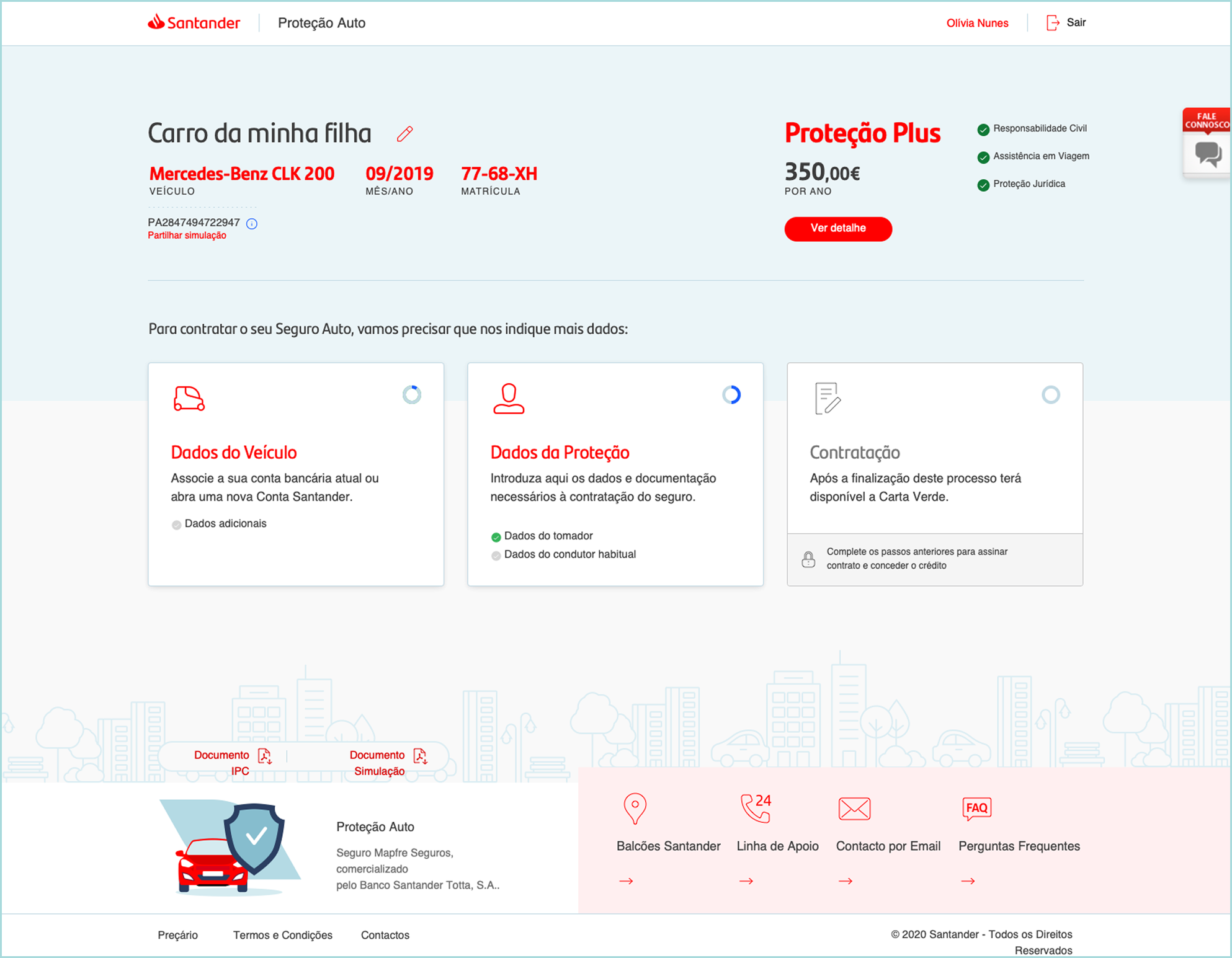This screenshot has width=1232, height=958.
Task: Click the Mercedes-Benz CLK 200 vehicle text
Action: point(242,174)
